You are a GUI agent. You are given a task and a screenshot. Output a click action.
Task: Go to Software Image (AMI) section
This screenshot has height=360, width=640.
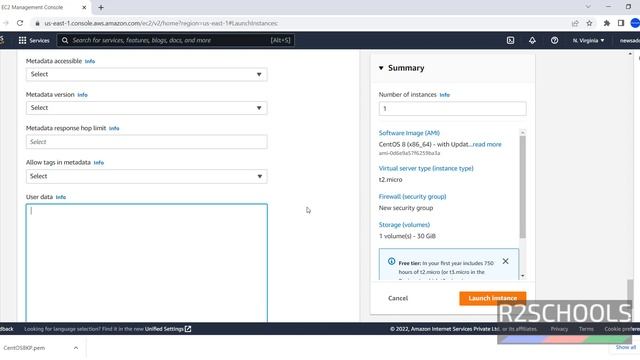coord(409,133)
